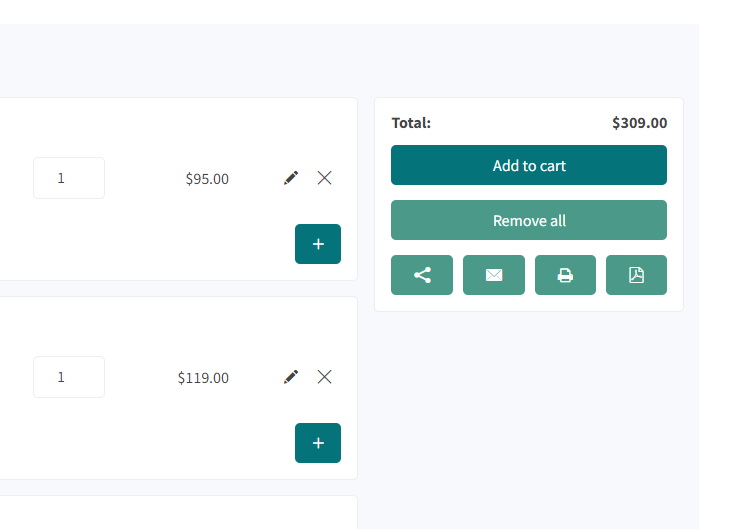The width and height of the screenshot is (751, 529).
Task: Delete the $119.00 item with its X icon
Action: 324,377
